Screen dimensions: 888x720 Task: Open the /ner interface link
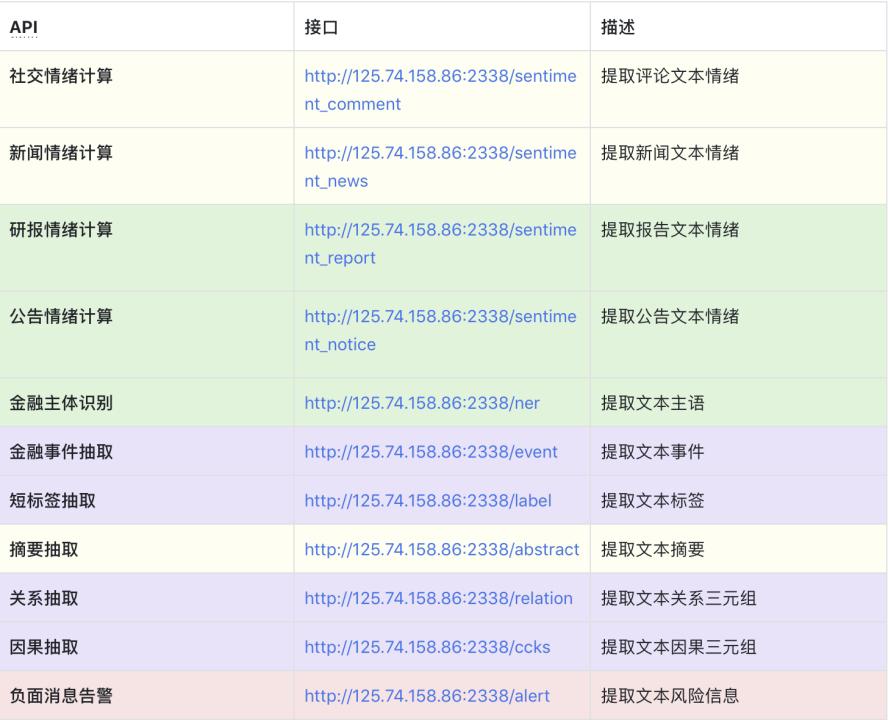tap(422, 403)
